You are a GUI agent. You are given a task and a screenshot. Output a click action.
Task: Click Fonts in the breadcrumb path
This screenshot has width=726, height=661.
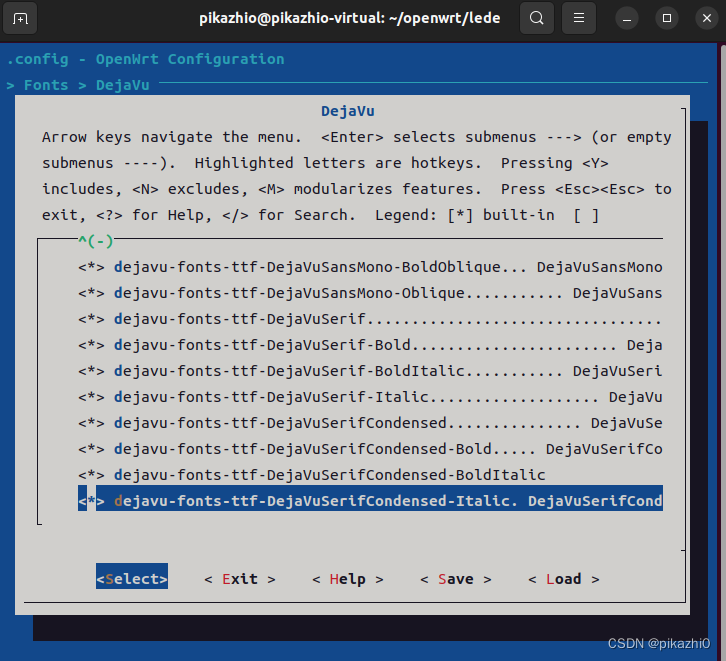point(46,85)
